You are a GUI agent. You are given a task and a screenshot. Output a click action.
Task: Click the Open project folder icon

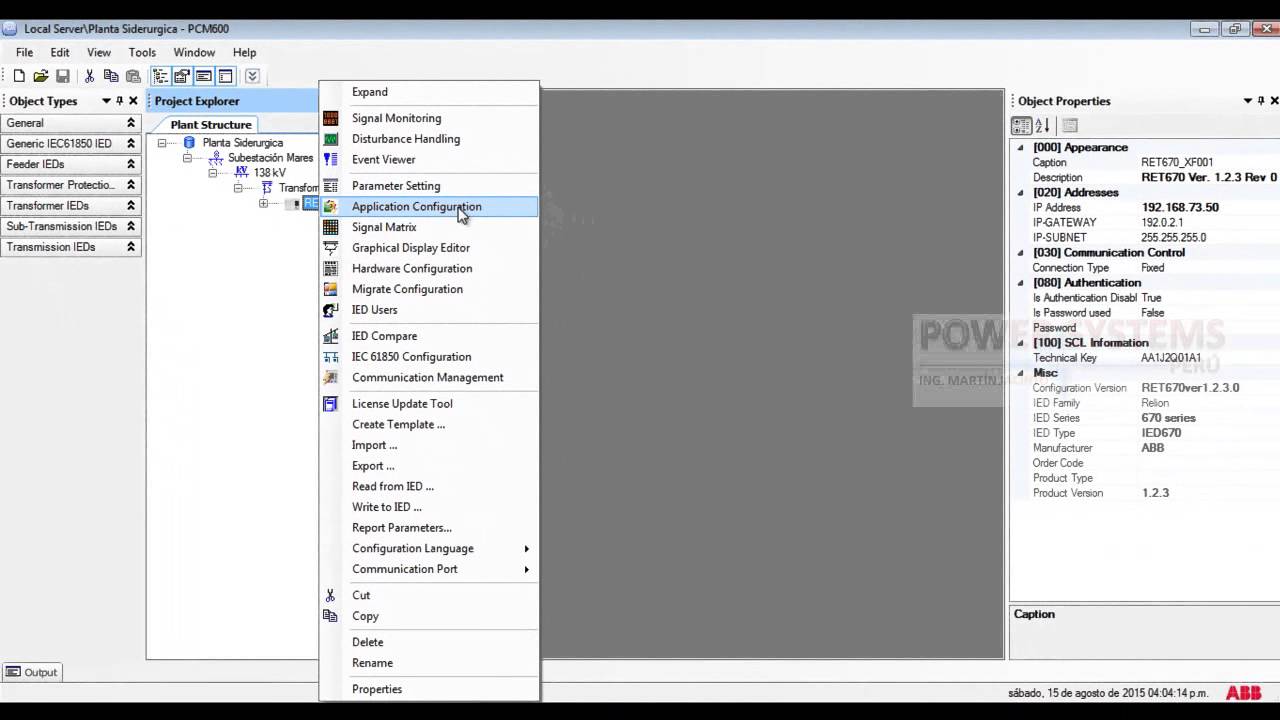click(x=41, y=76)
